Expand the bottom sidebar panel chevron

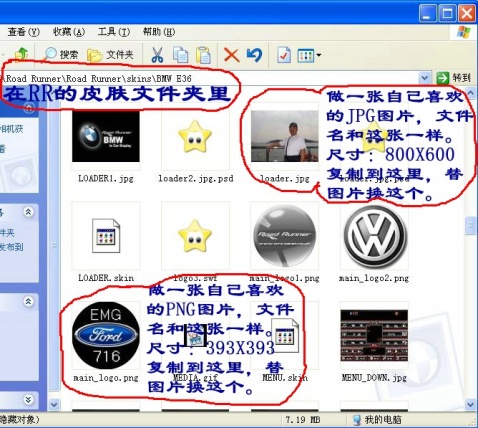28,399
